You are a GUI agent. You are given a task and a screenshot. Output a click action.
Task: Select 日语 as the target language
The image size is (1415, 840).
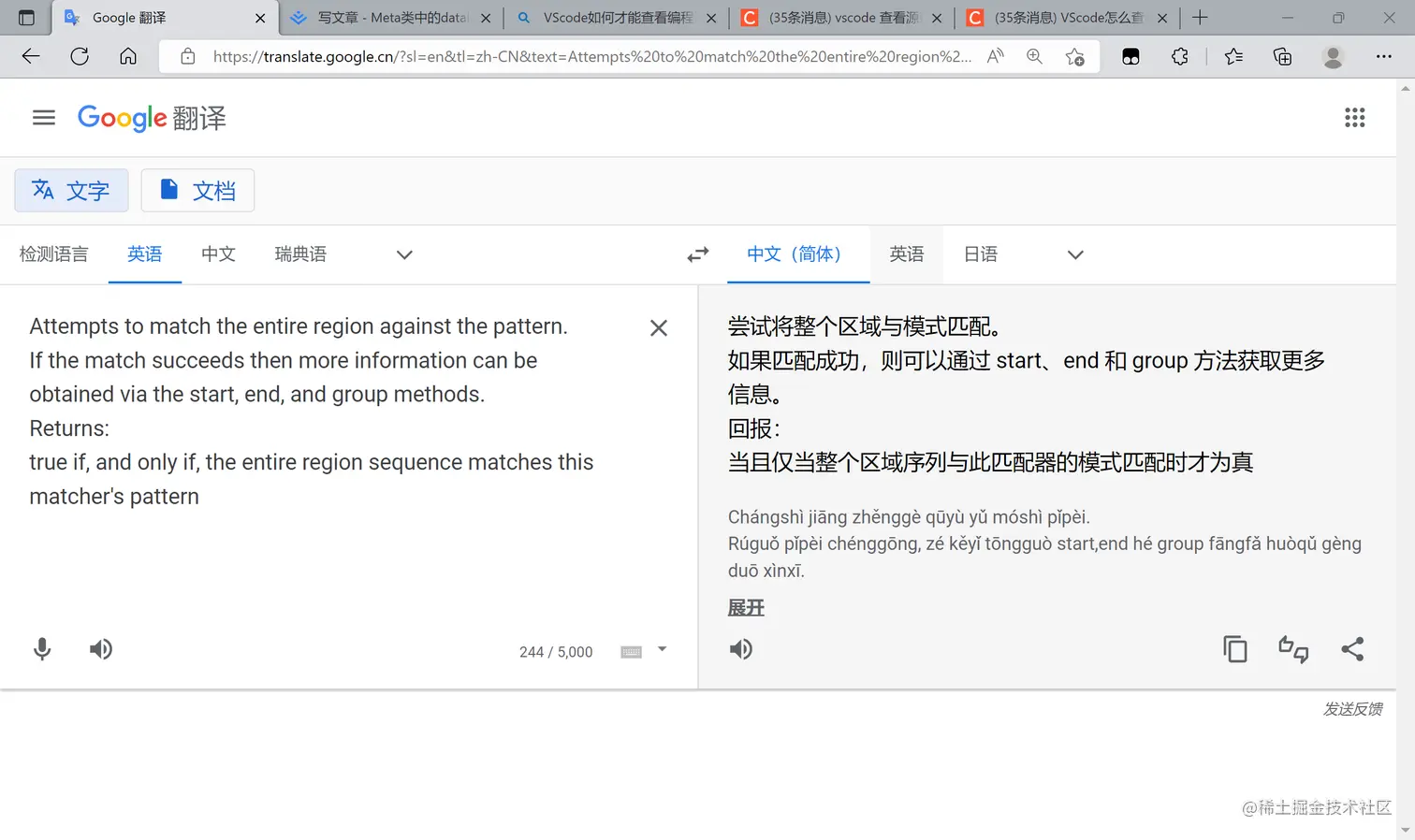pyautogui.click(x=981, y=254)
